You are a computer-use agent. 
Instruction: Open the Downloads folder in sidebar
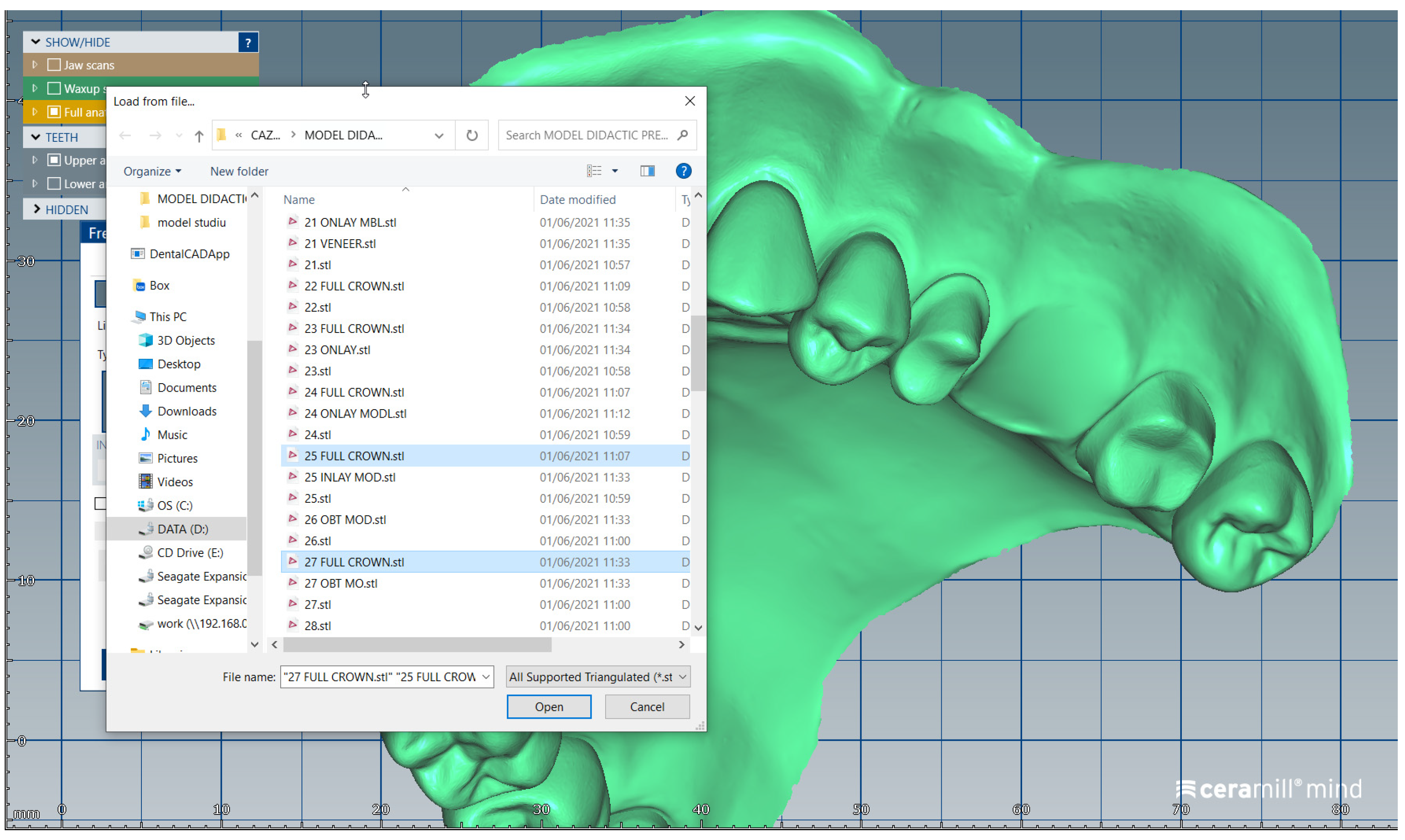(x=186, y=412)
